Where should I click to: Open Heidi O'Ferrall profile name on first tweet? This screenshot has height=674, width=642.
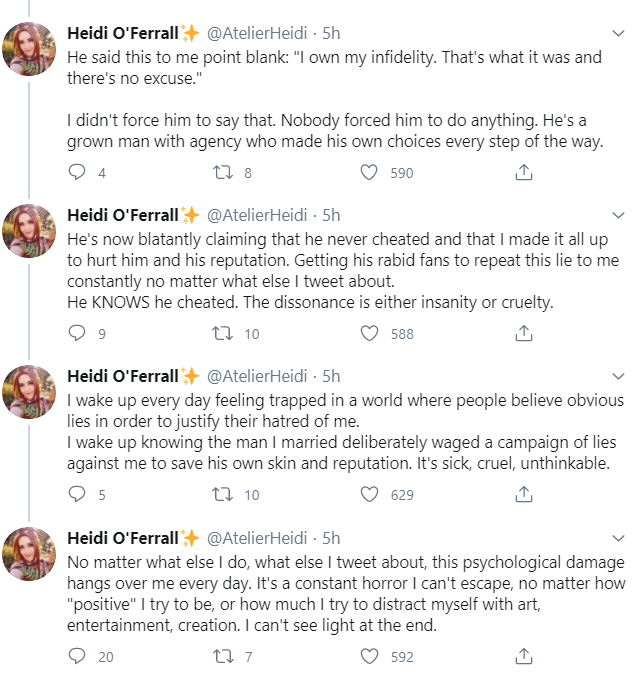click(123, 33)
